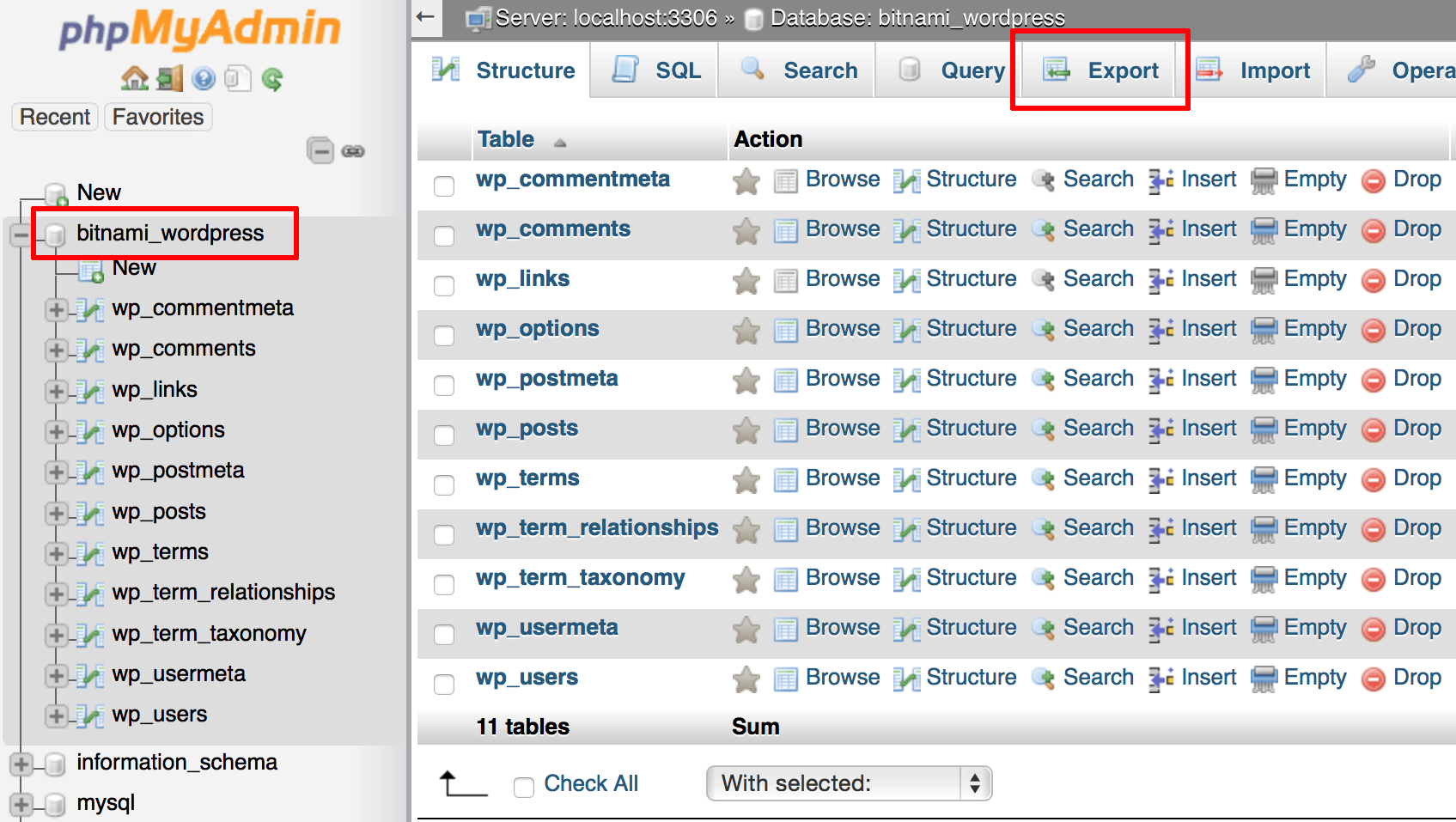
Task: Click the collapse-all icon above the database tree
Action: pos(321,150)
